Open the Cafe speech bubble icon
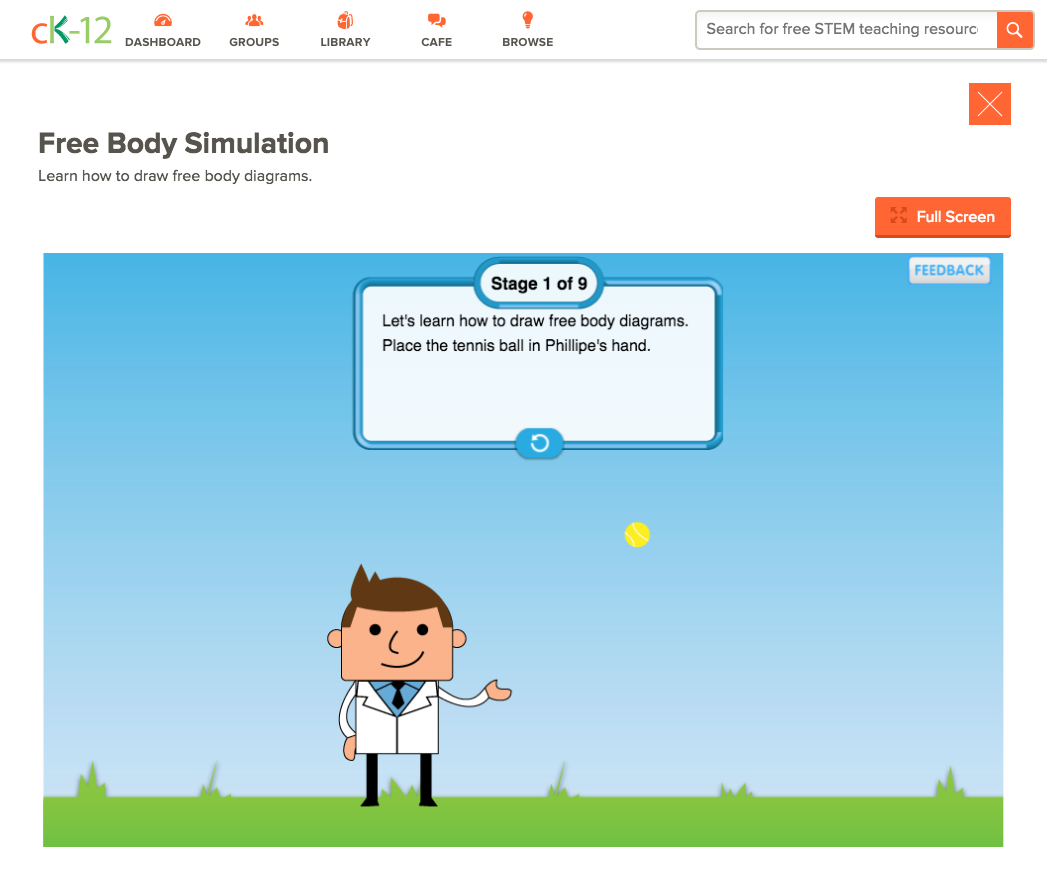Viewport: 1047px width, 885px height. [x=436, y=18]
